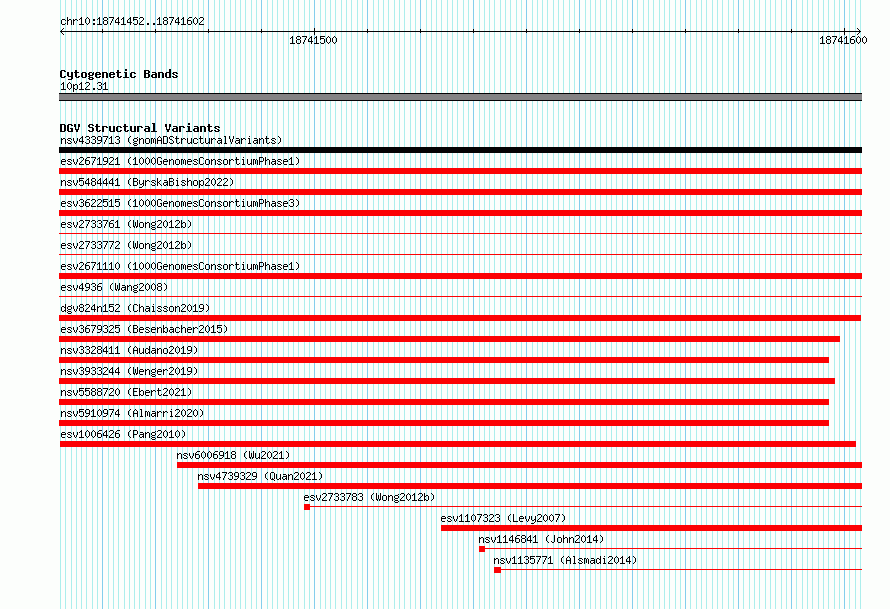Screen dimensions: 890x609
Task: Click the gray 10p12.31 cytogenetic band bar
Action: (x=460, y=97)
